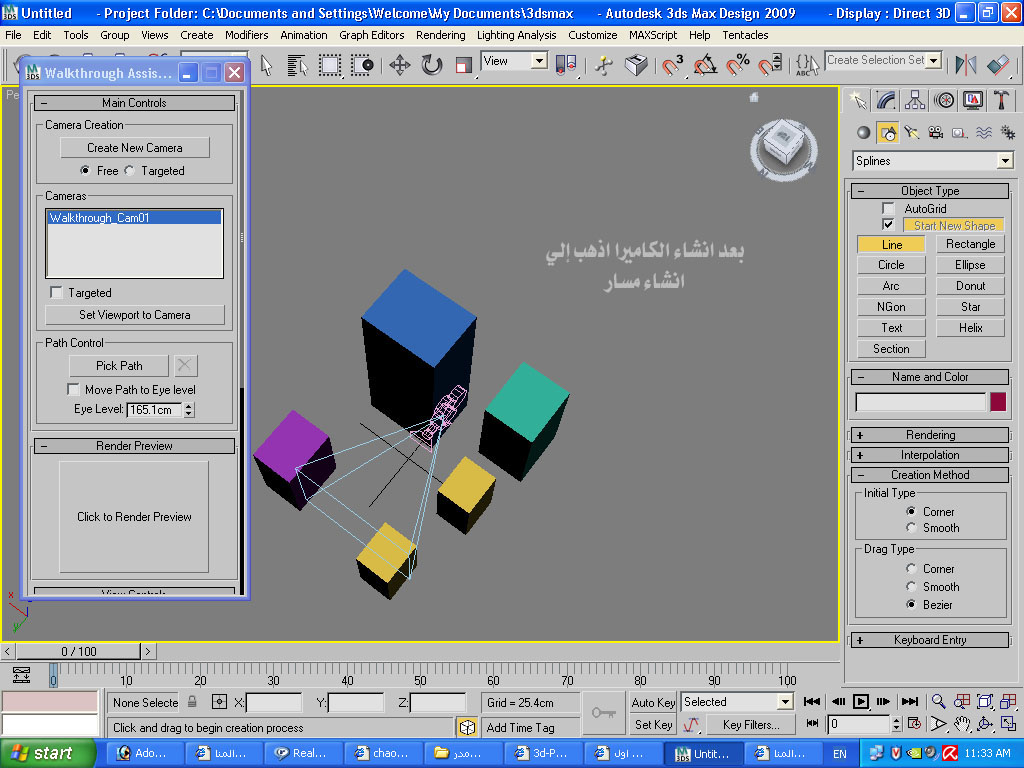Screen dimensions: 1024x768
Task: Open the Display command panel tab
Action: (x=972, y=100)
